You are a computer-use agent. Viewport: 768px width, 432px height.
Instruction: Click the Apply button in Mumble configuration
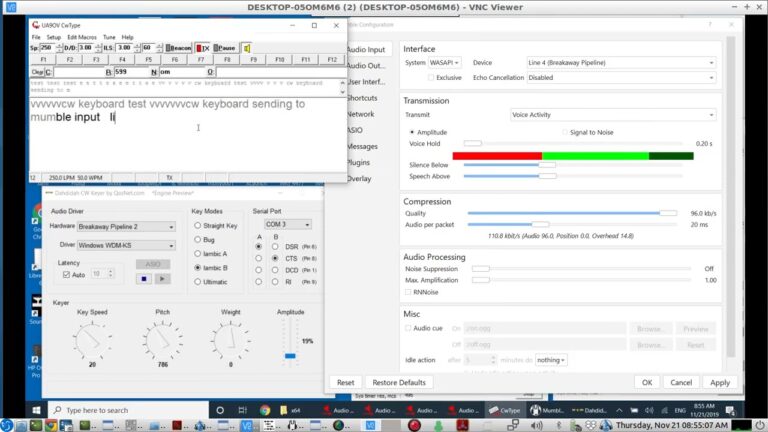tap(720, 383)
